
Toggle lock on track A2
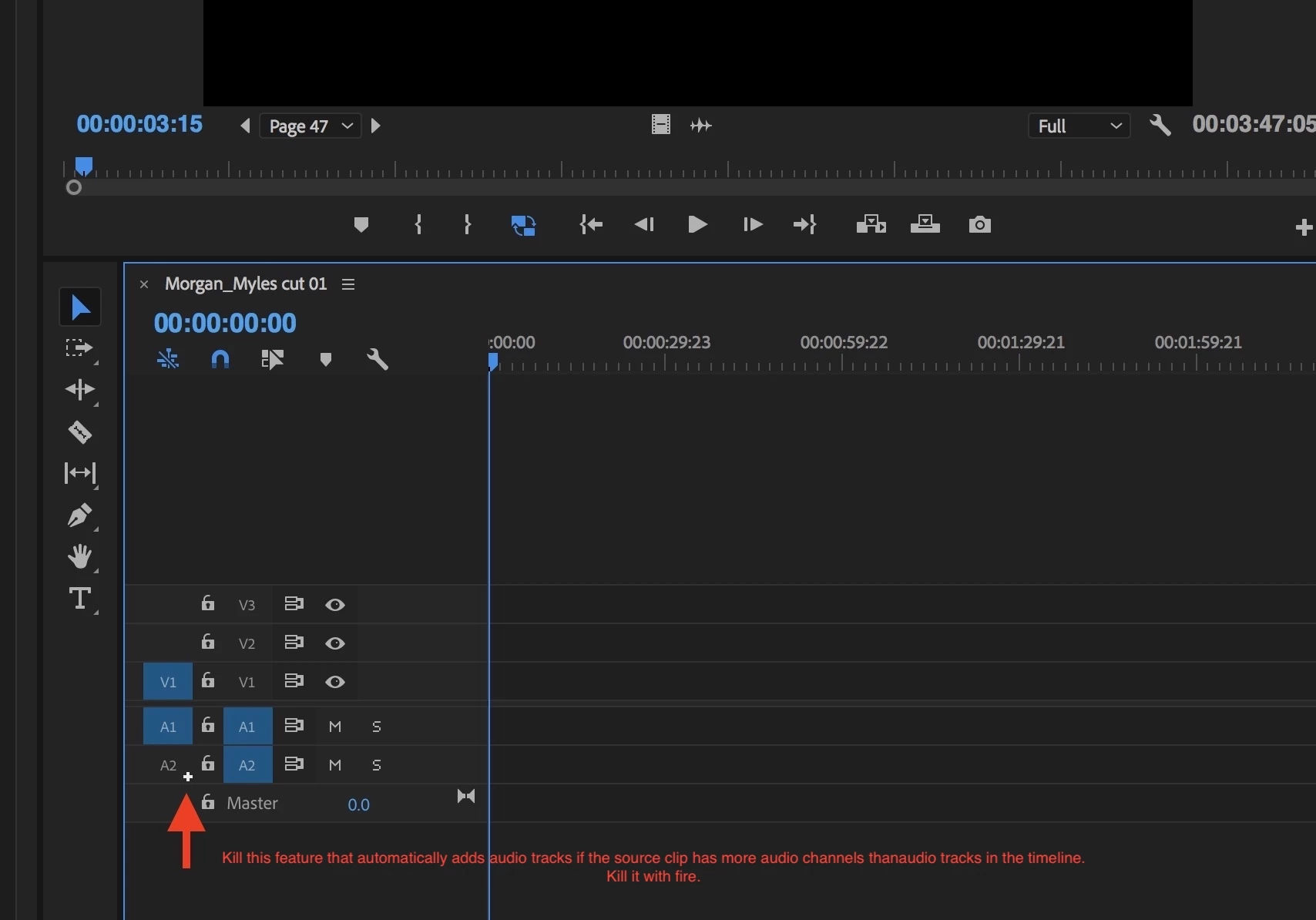click(x=208, y=764)
